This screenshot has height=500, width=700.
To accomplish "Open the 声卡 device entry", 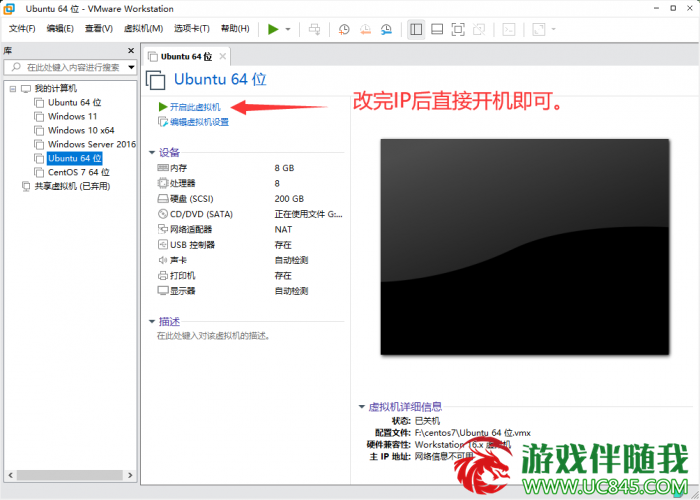I will click(x=179, y=260).
